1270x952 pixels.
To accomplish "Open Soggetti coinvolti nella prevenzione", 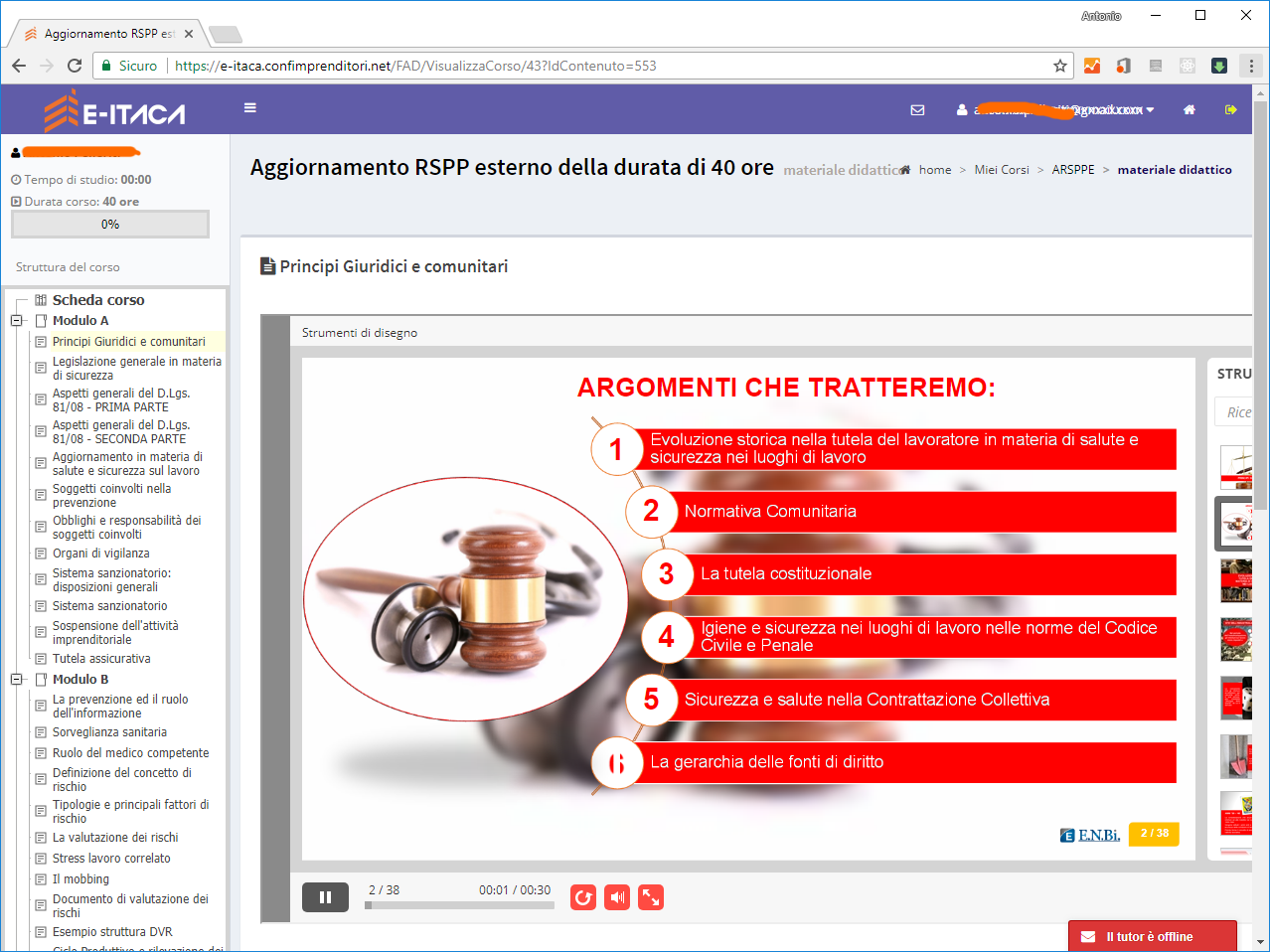I will (x=111, y=496).
